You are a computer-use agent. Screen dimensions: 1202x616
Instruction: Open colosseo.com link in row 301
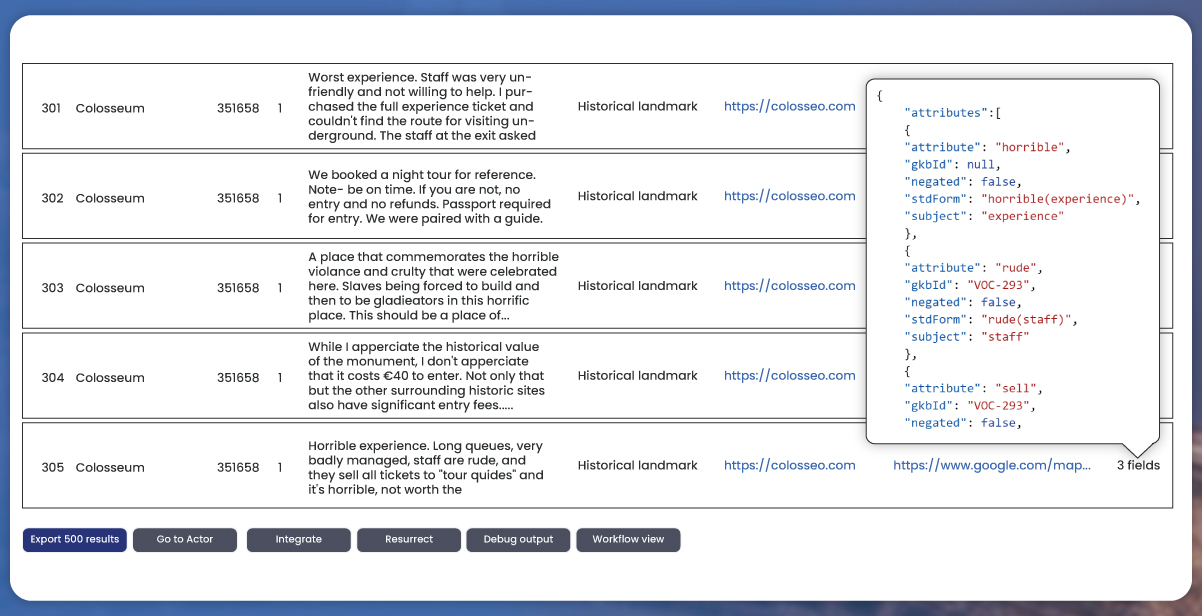pos(790,106)
